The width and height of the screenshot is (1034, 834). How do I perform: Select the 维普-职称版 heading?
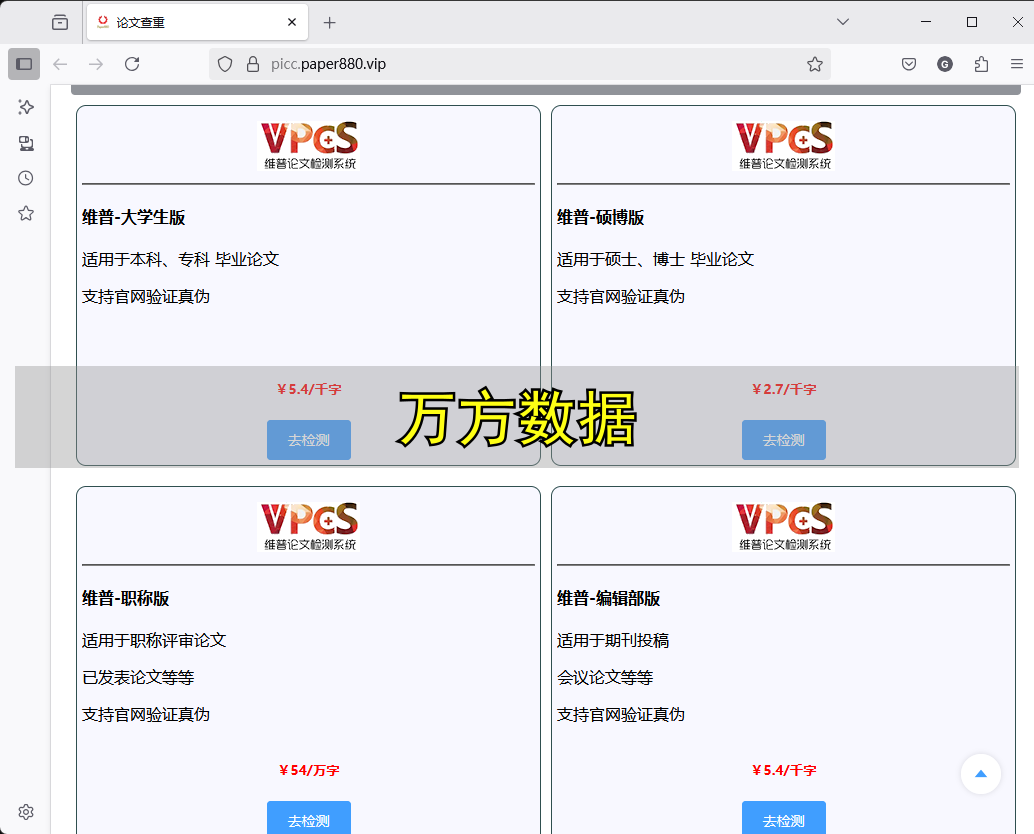pos(126,599)
